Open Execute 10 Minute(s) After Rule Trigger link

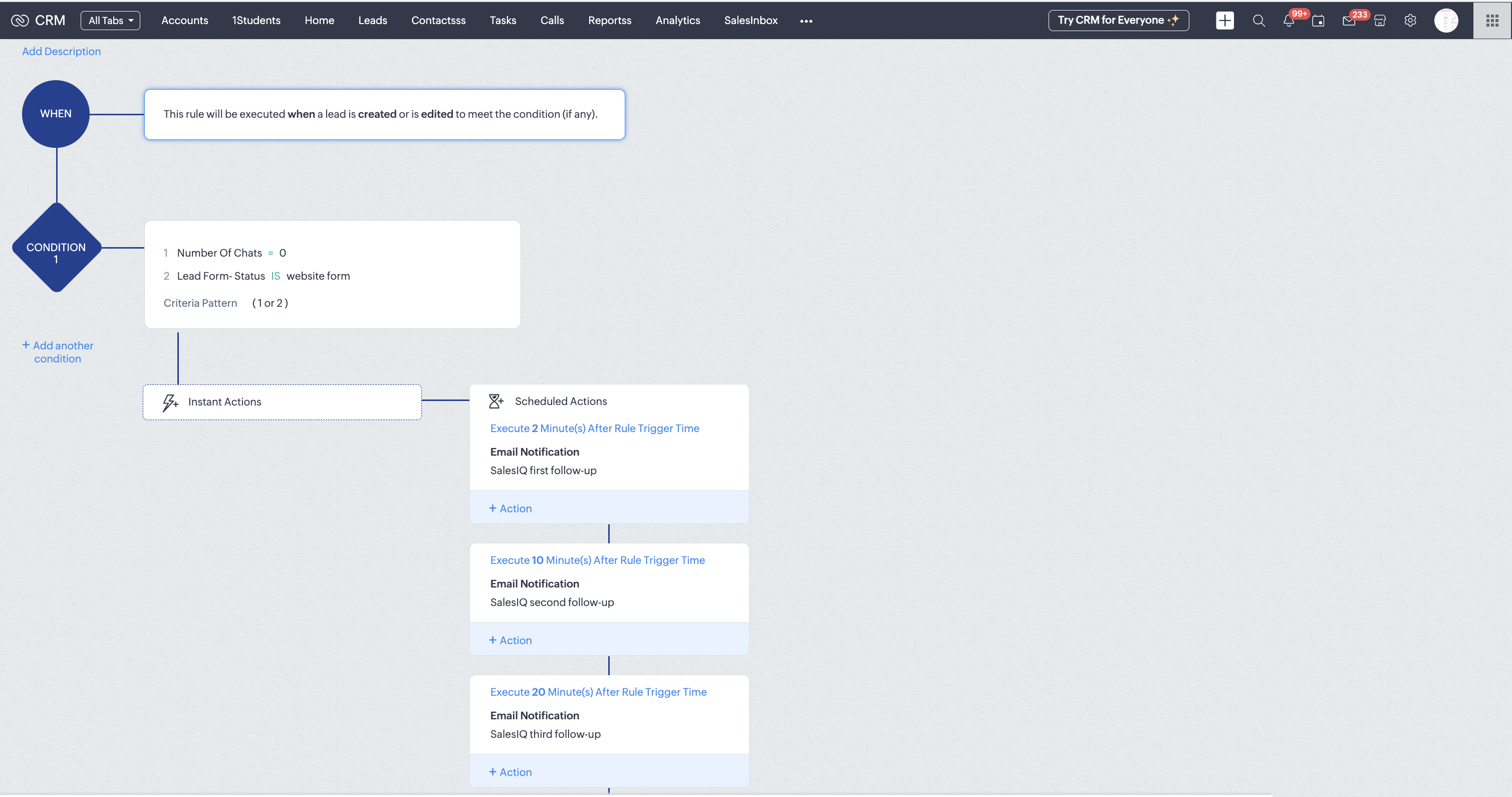tap(597, 560)
